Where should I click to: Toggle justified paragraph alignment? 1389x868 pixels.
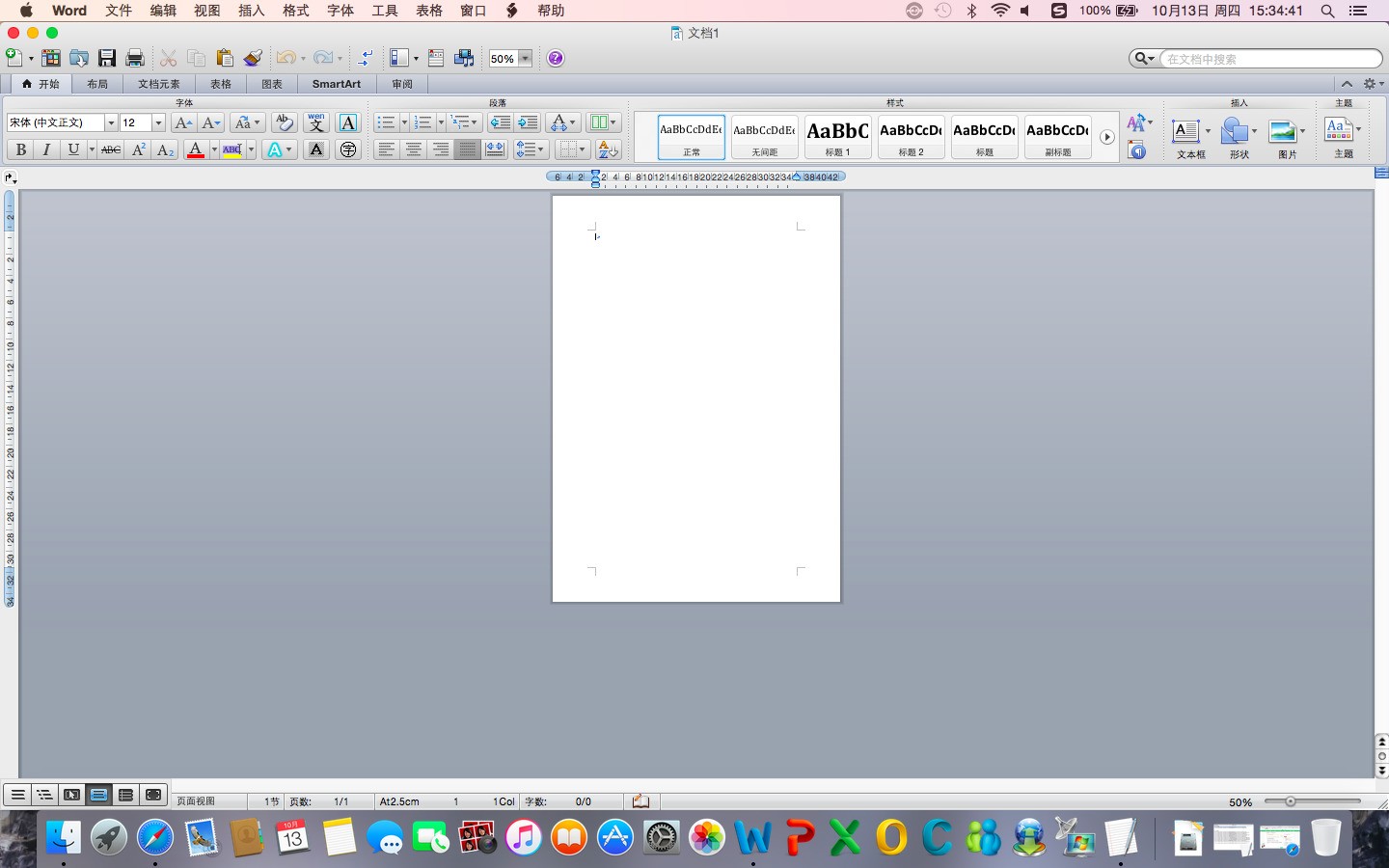click(468, 149)
